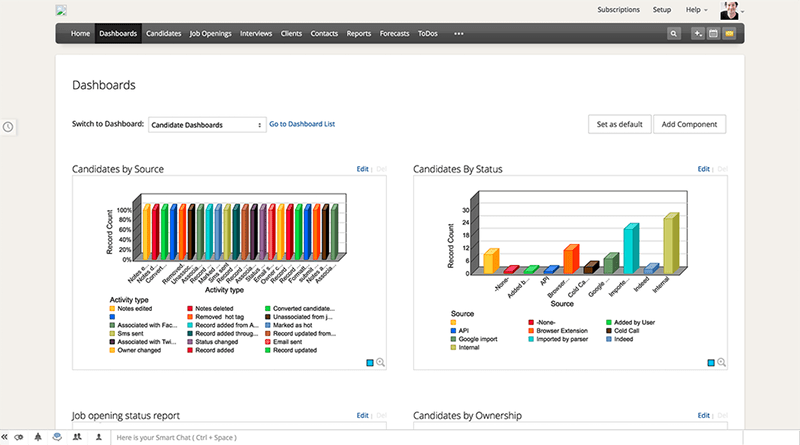Expand the Help menu
Viewport: 800px width, 445px height.
(696, 9)
